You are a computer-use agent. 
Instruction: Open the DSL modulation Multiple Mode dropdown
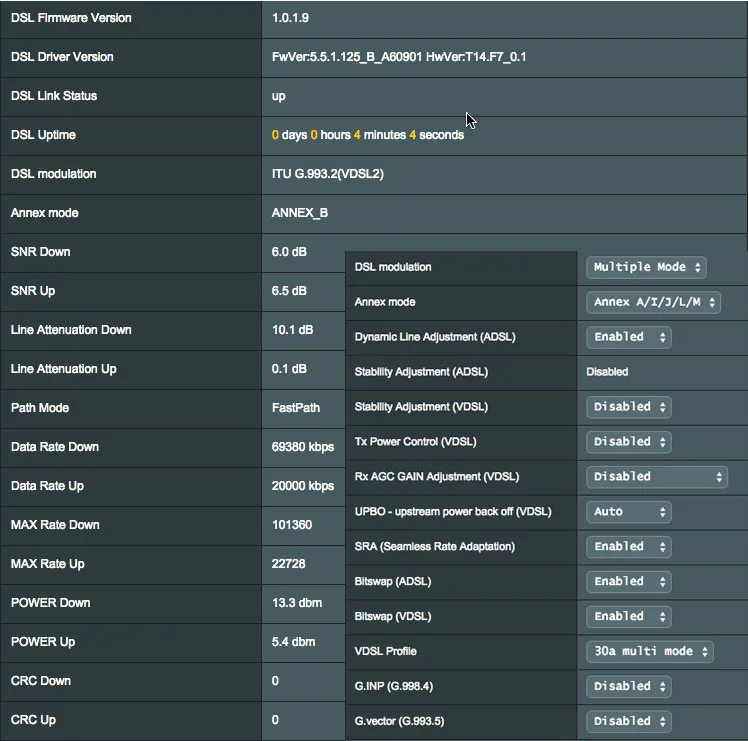646,267
